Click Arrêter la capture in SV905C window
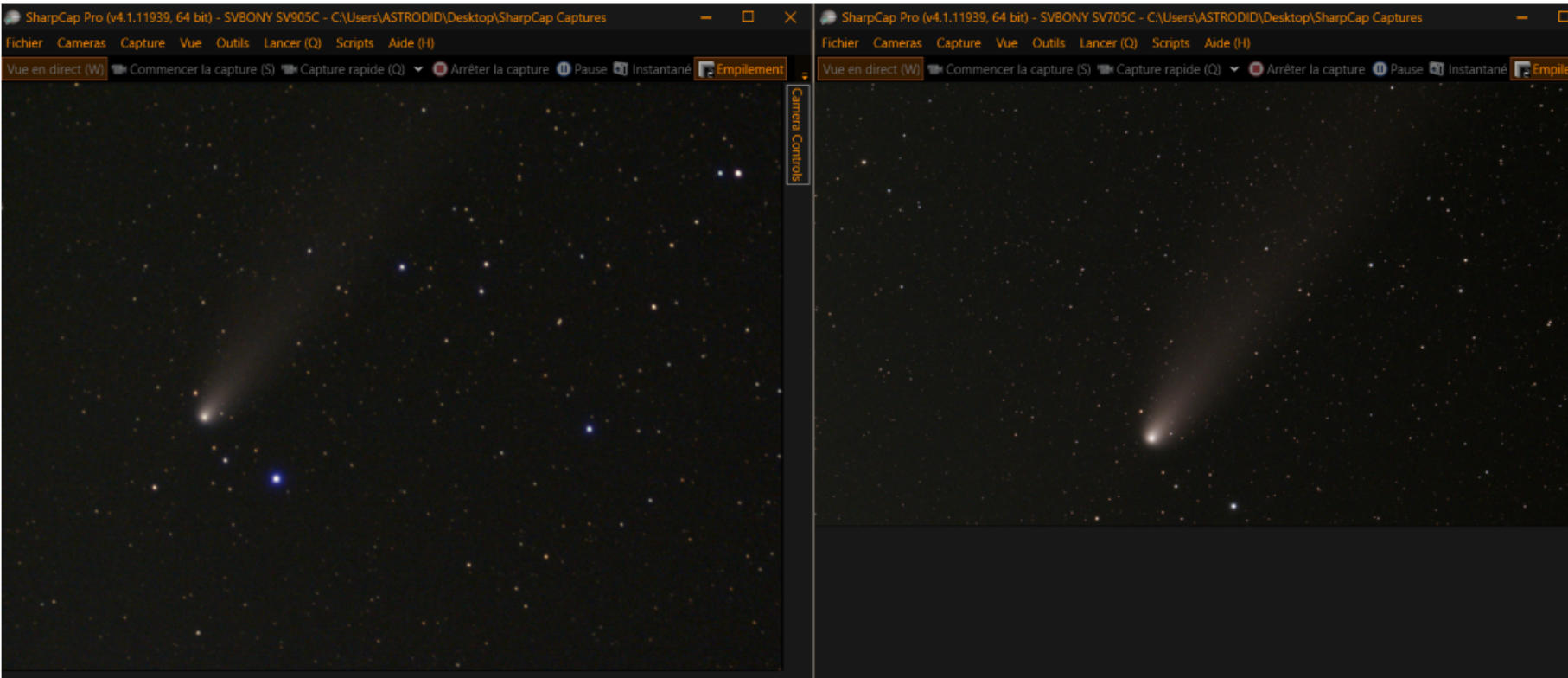 pos(491,69)
